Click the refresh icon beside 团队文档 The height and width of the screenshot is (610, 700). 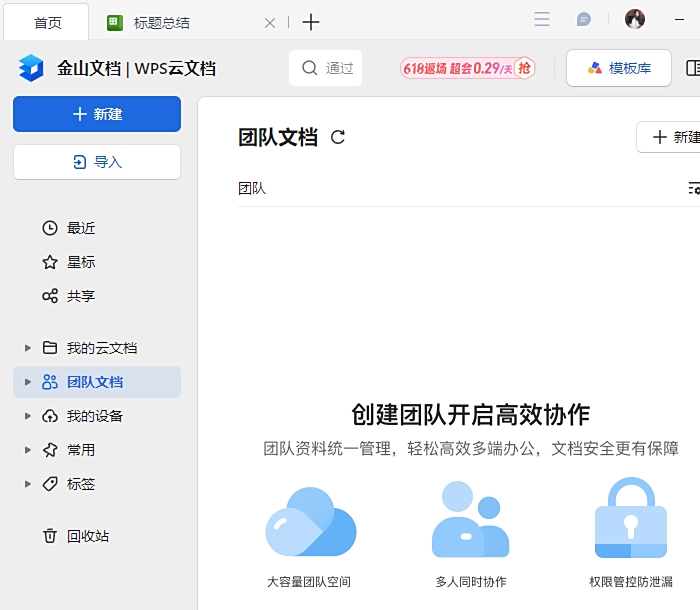[338, 138]
